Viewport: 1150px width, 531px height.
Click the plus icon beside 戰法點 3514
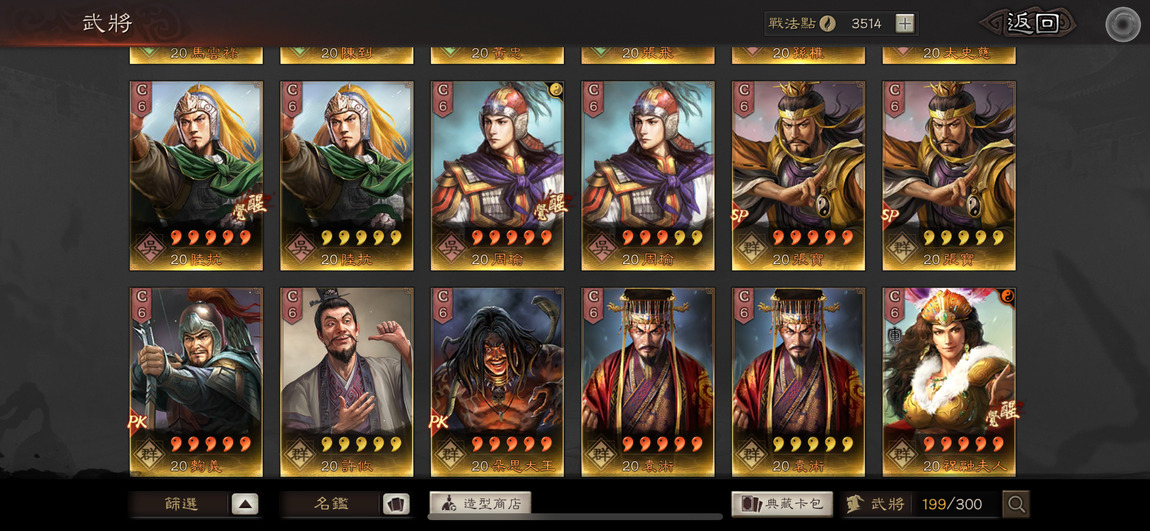905,23
